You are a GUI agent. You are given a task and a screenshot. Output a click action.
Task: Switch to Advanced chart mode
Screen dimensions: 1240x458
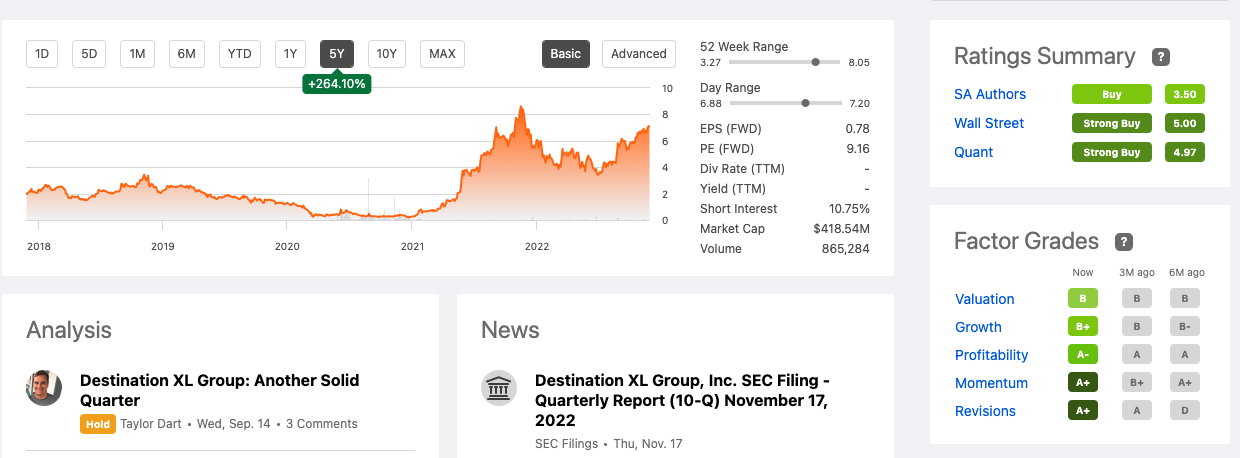[x=638, y=54]
